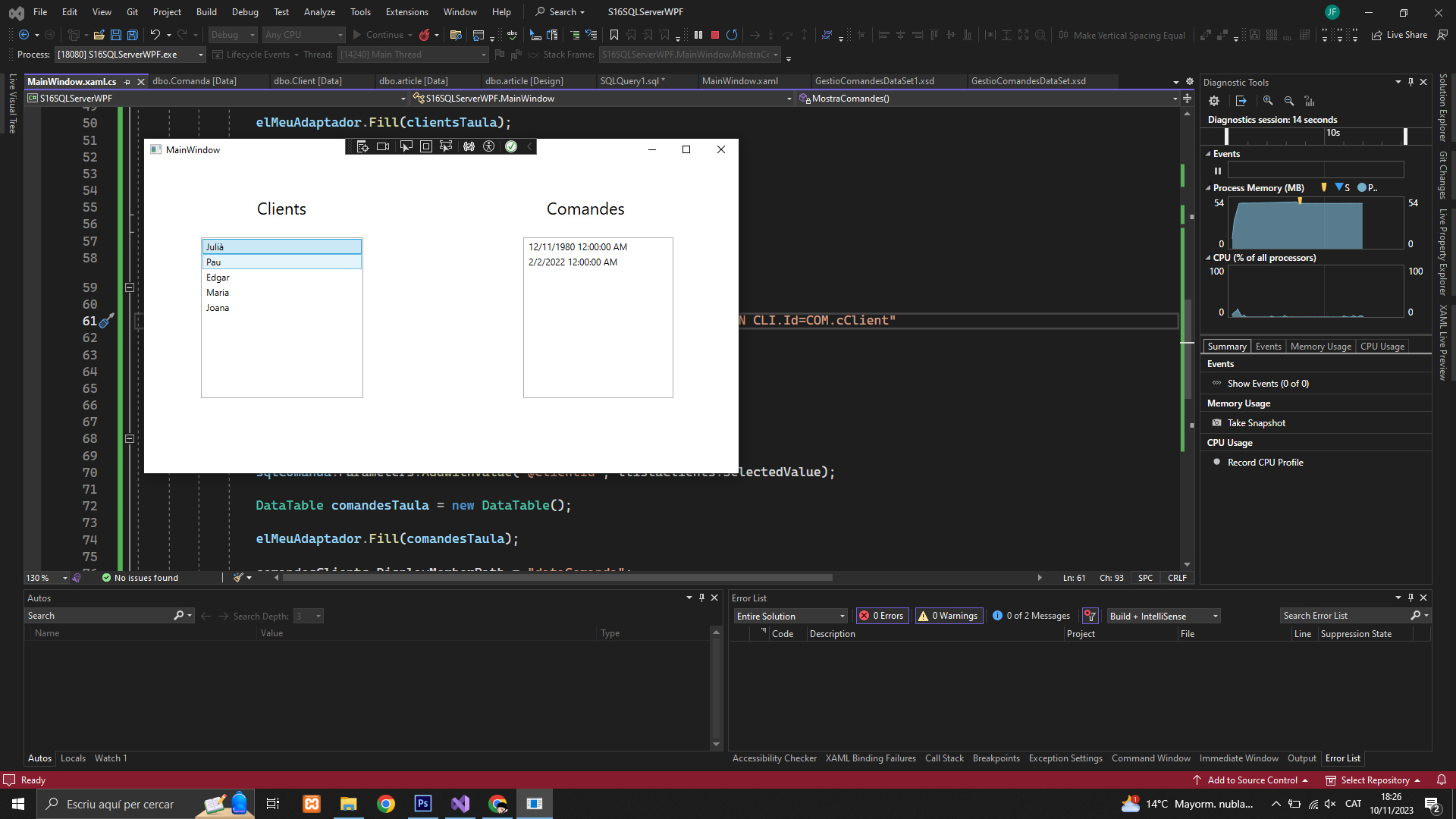Click the Restart debugging icon
1456x819 pixels.
point(732,35)
